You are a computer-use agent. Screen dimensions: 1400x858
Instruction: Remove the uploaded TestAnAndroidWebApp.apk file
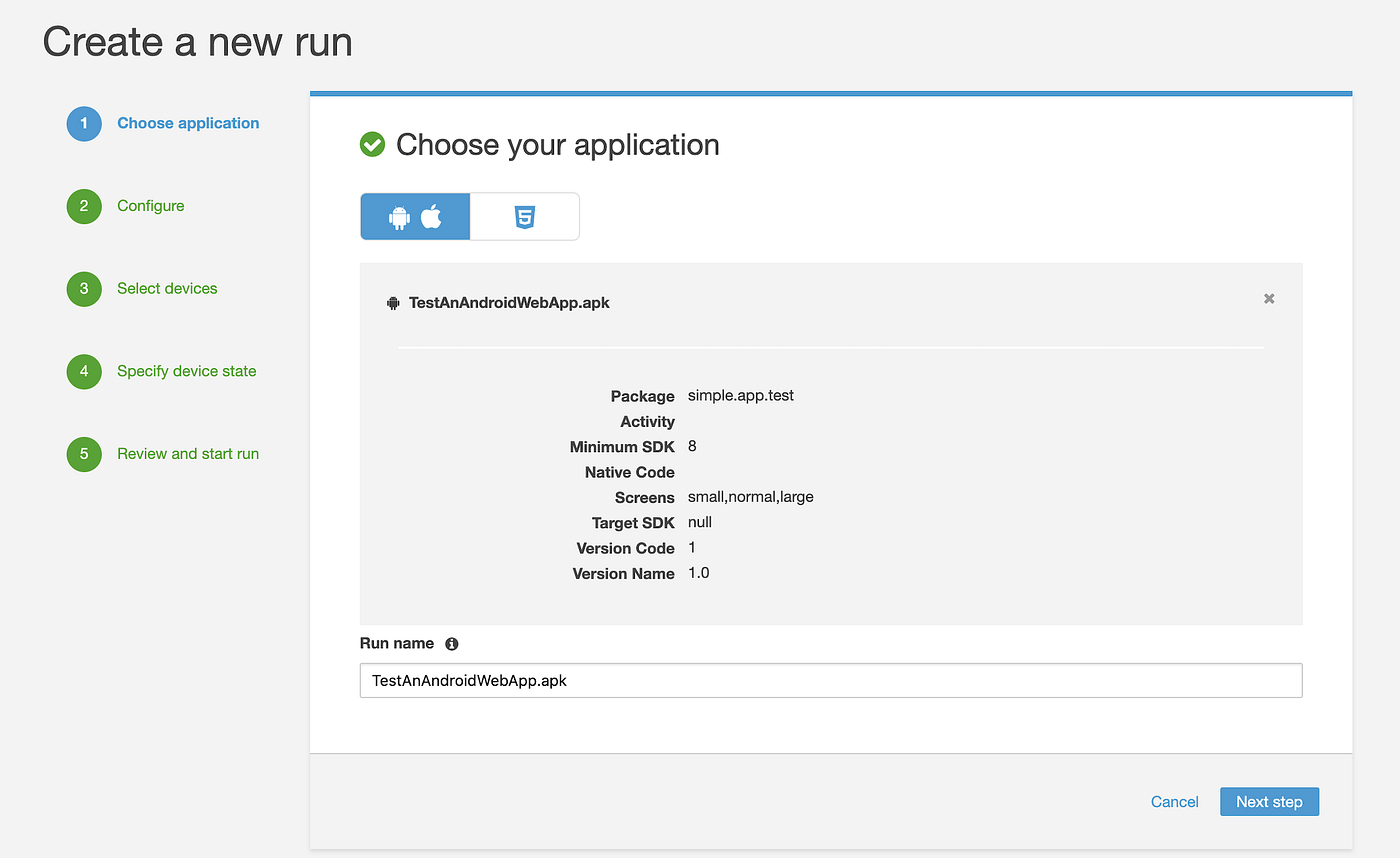pyautogui.click(x=1268, y=298)
